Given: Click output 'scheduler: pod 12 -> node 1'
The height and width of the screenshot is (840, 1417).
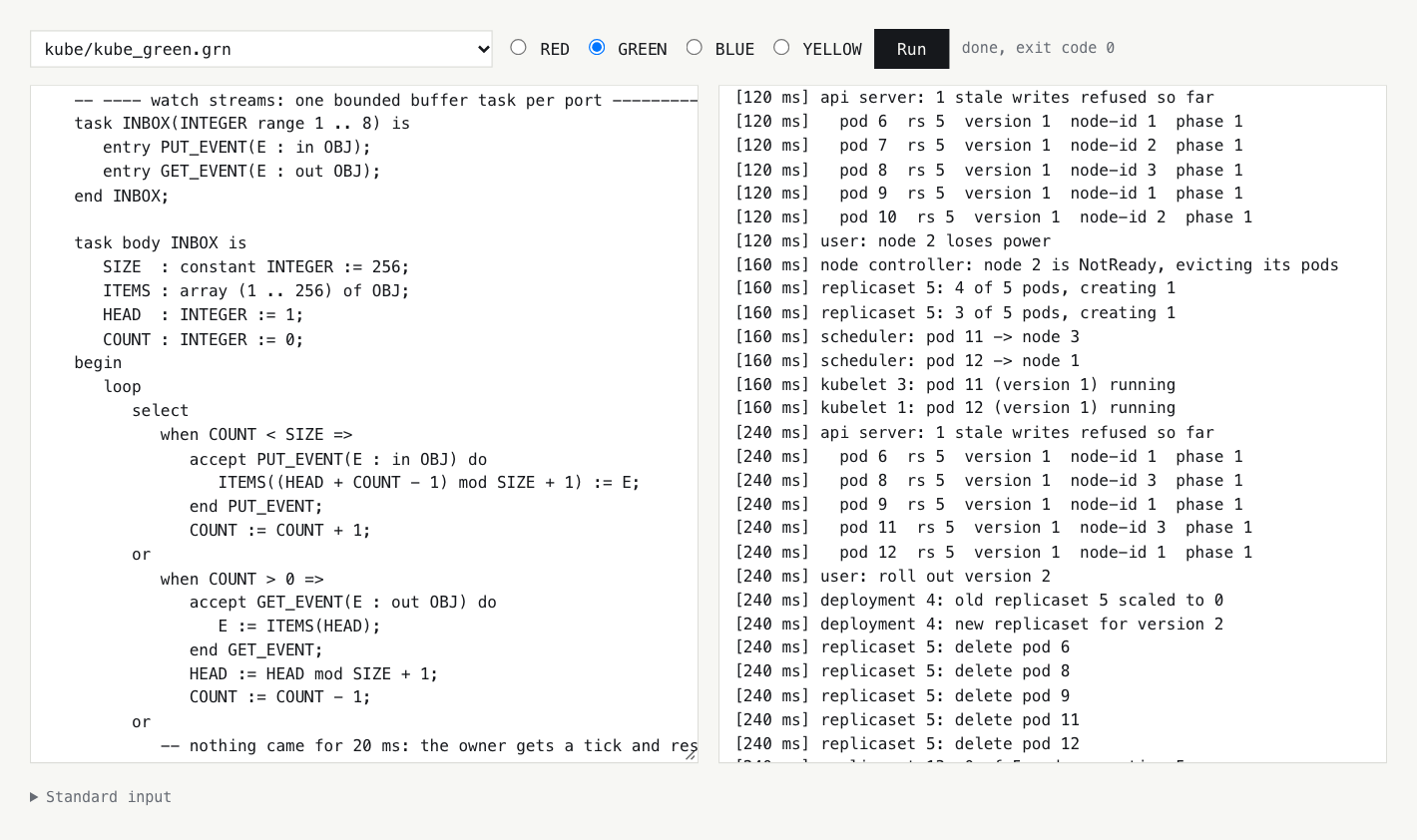Looking at the screenshot, I should (907, 361).
